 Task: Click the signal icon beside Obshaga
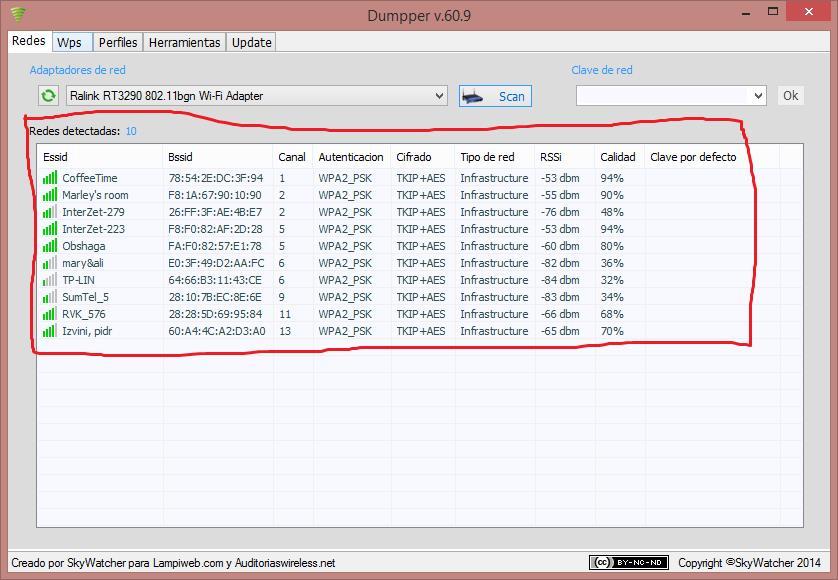click(50, 246)
